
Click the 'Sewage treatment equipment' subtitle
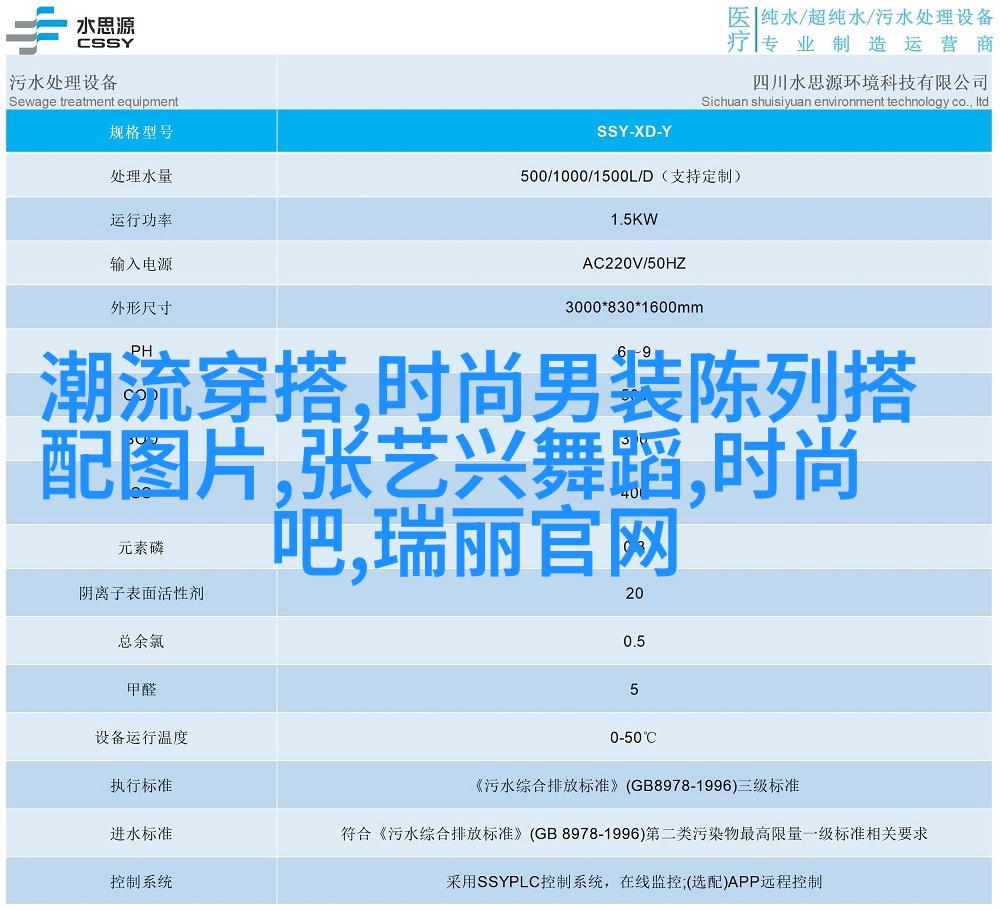(x=94, y=101)
